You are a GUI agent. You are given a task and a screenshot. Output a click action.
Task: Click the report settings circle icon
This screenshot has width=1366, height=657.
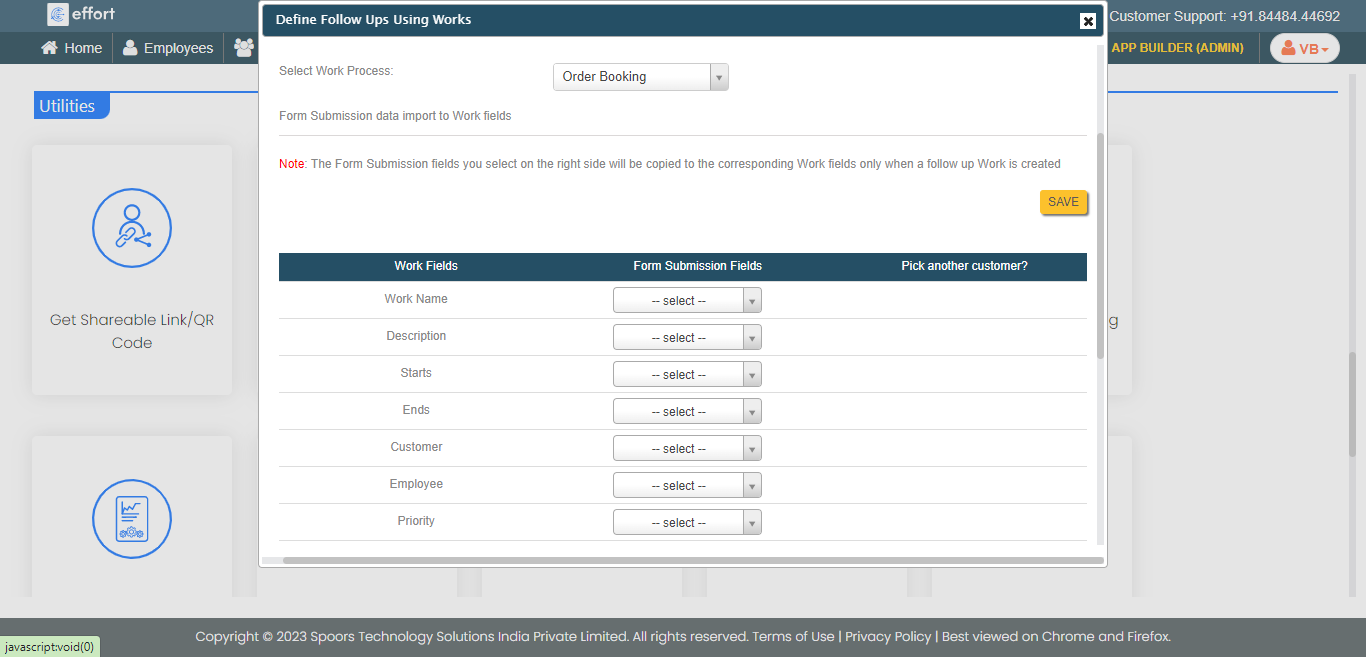(x=132, y=519)
